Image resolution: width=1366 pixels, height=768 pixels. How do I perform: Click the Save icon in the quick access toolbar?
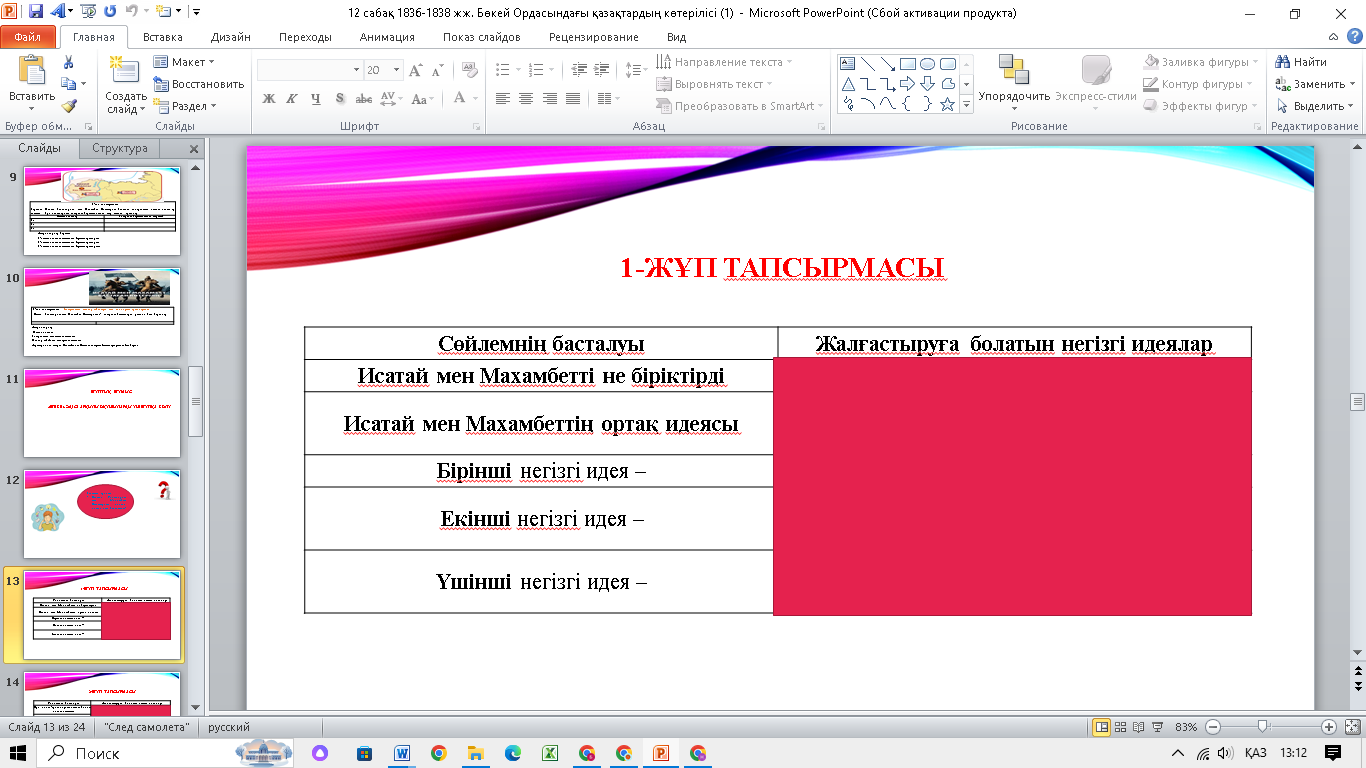[36, 13]
